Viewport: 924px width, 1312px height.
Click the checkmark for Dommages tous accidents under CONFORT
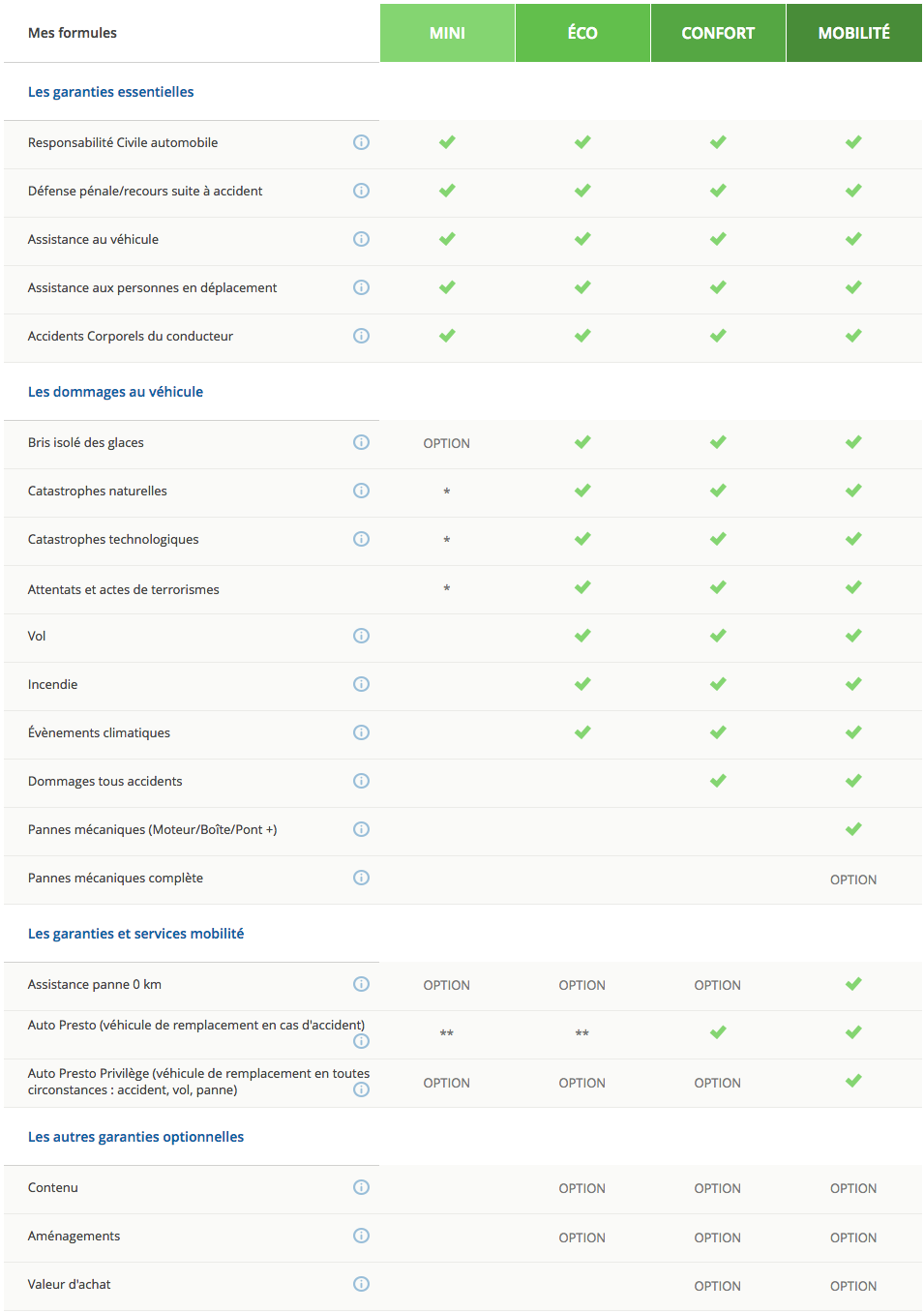717,781
